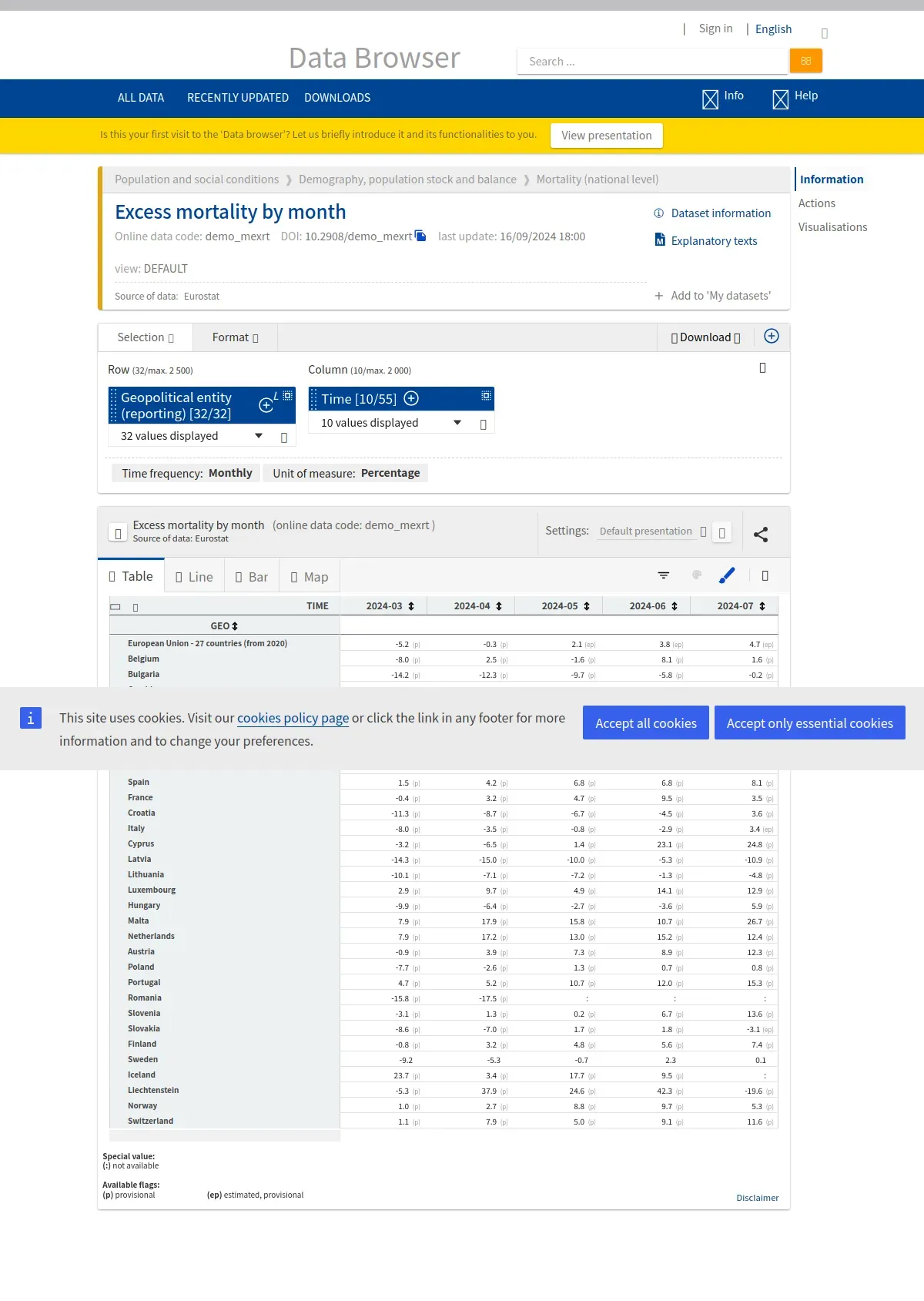Sort by the 2024-07 column arrows
This screenshot has width=924, height=1301.
(762, 606)
